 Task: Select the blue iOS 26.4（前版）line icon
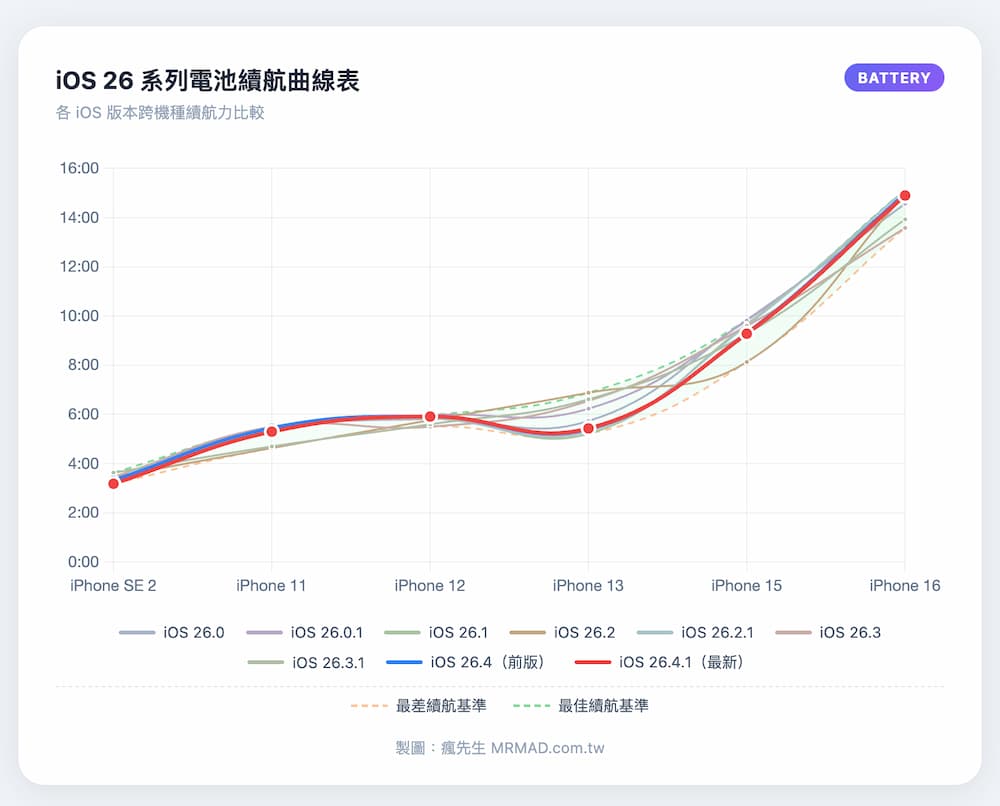tap(404, 662)
